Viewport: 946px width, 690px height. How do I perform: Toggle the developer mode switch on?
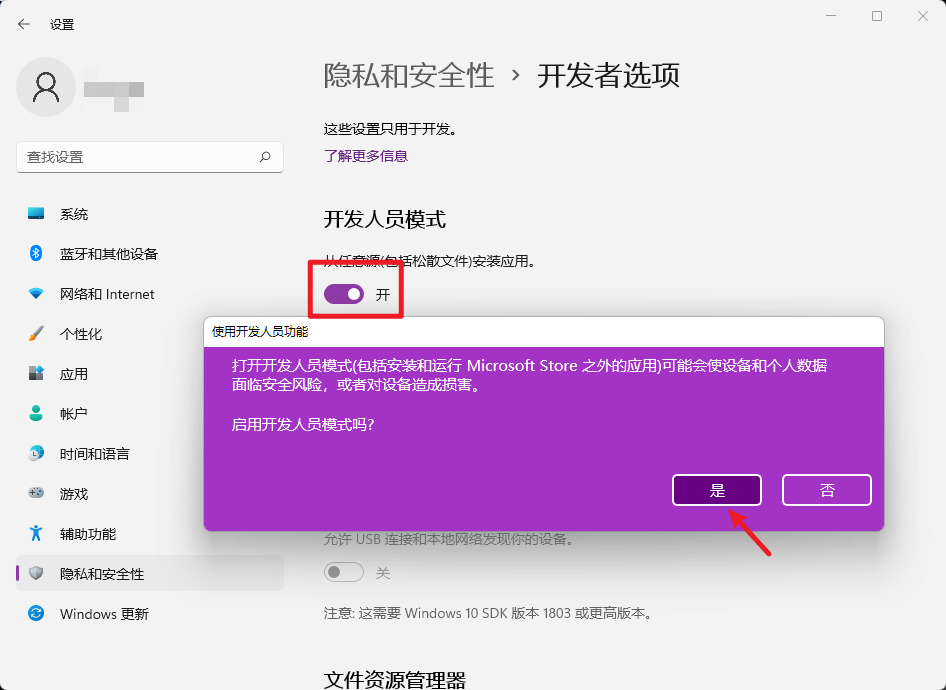(344, 293)
